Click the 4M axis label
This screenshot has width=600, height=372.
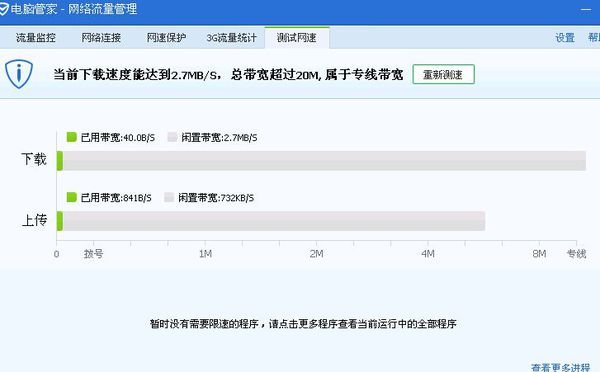428,254
